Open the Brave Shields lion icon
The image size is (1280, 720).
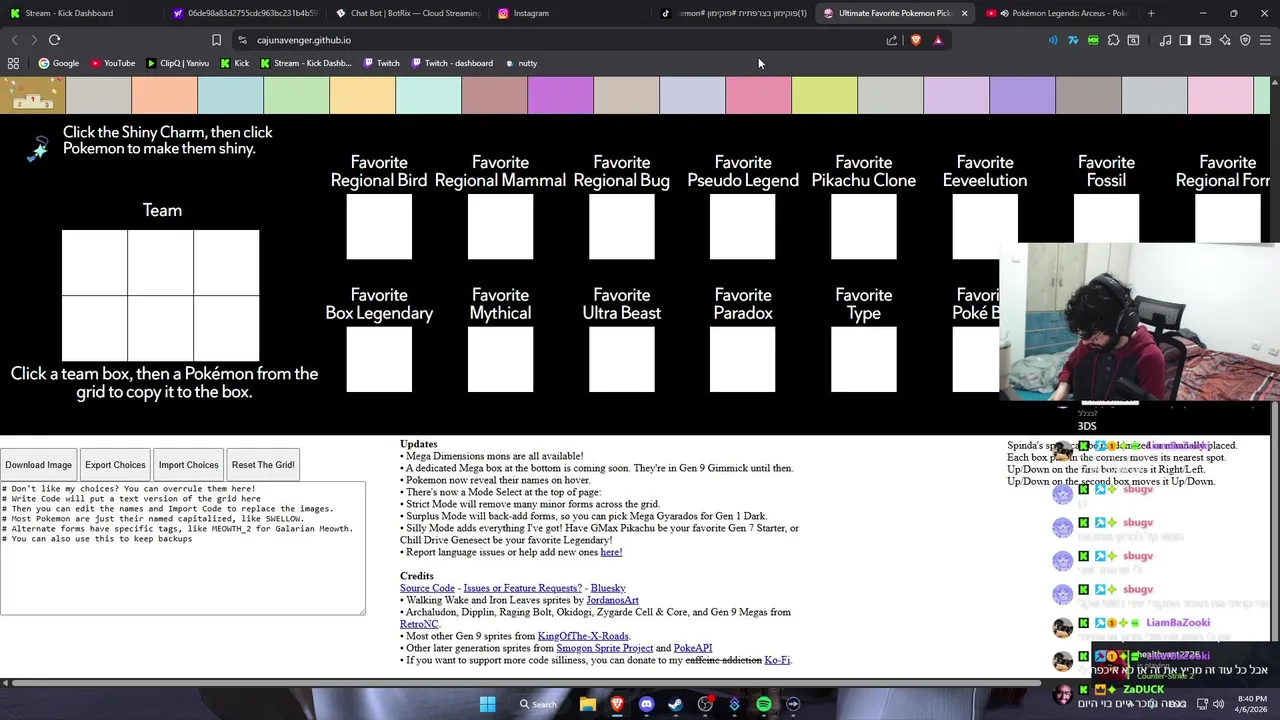click(x=915, y=40)
